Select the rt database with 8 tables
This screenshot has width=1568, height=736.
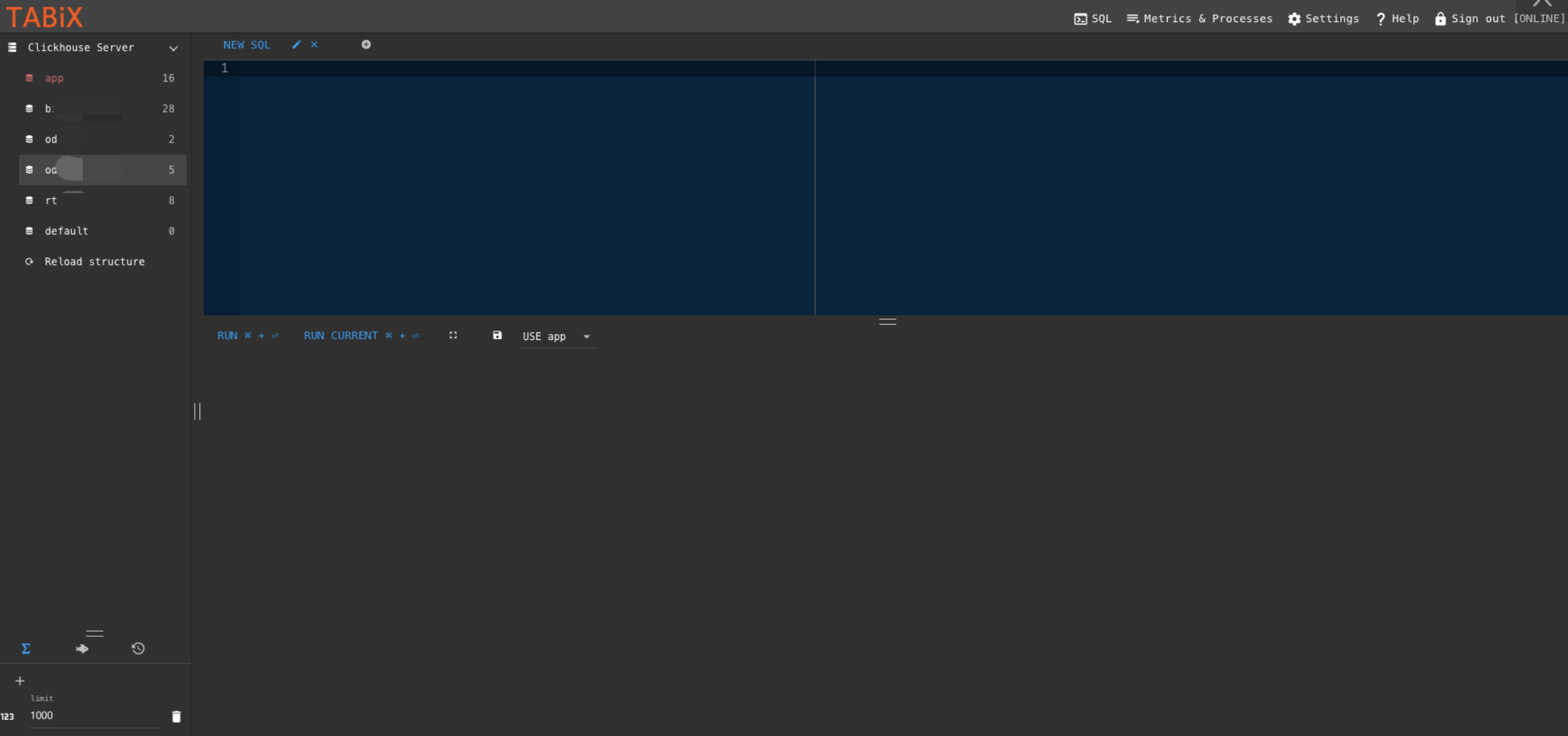[102, 200]
